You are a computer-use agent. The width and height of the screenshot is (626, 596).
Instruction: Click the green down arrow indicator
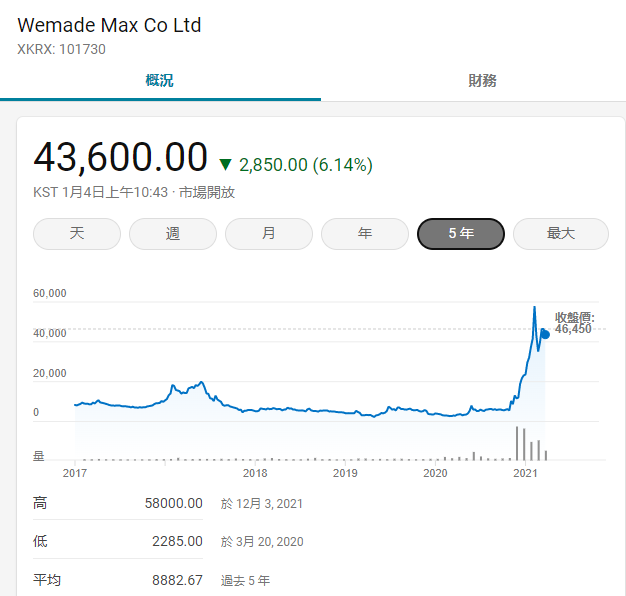point(225,165)
